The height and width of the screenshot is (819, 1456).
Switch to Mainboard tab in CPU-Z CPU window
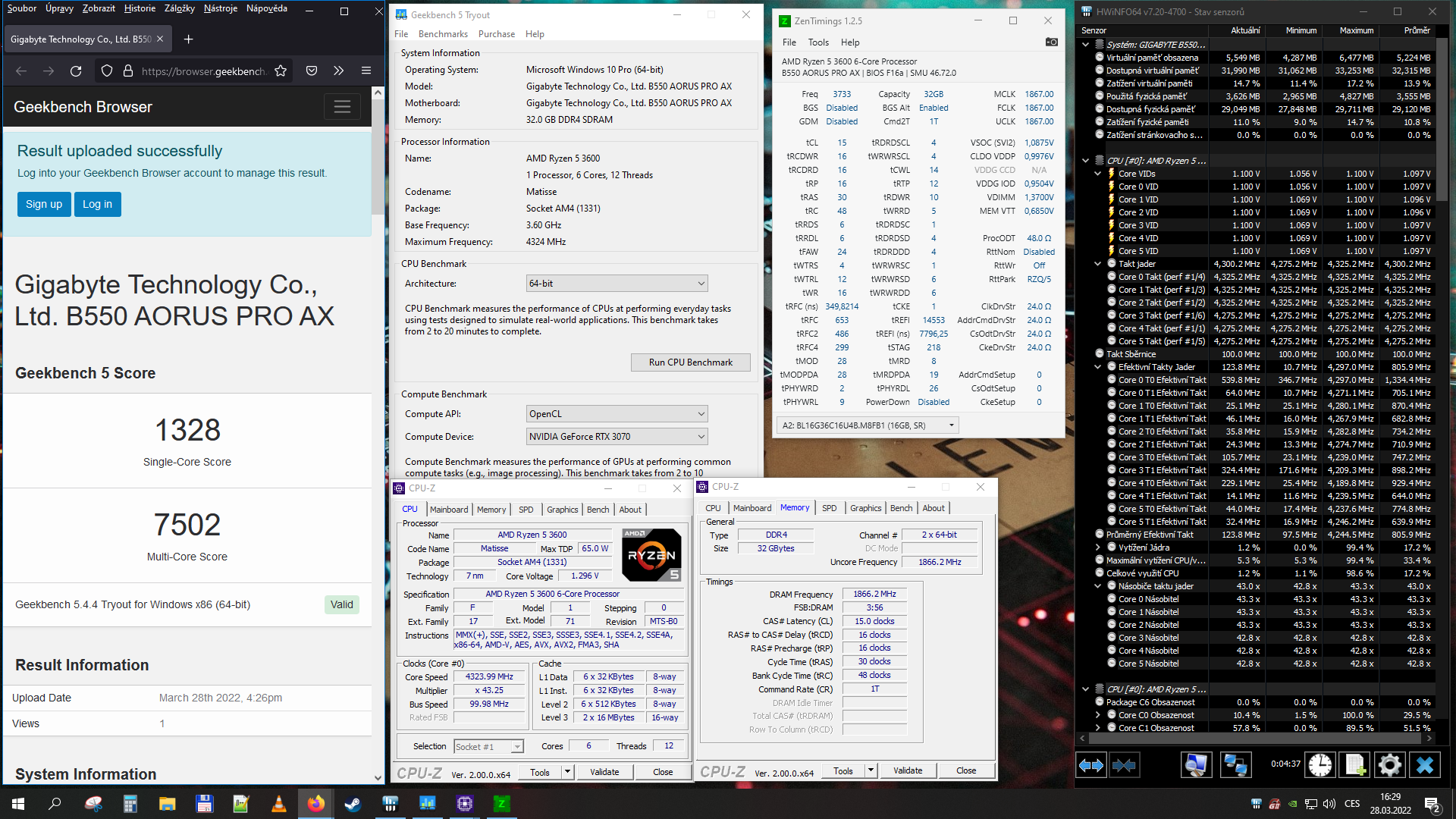[x=449, y=510]
